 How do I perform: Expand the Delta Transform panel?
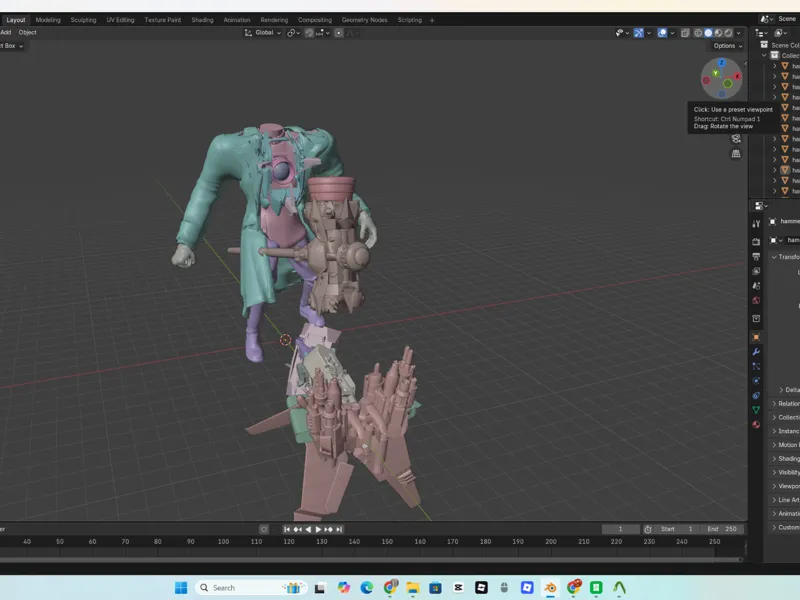pos(789,390)
